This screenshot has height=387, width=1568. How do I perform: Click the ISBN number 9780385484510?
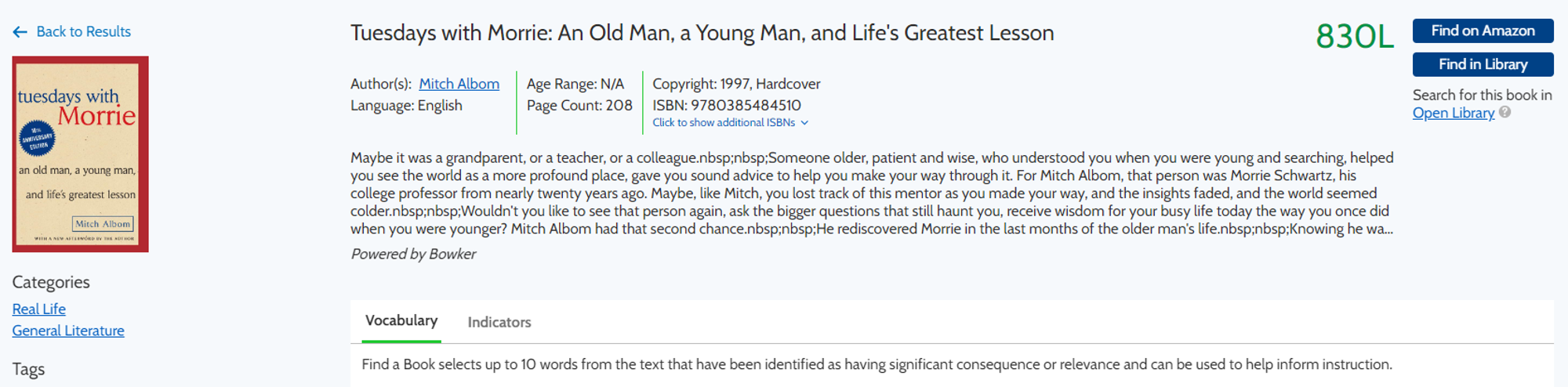[x=746, y=105]
